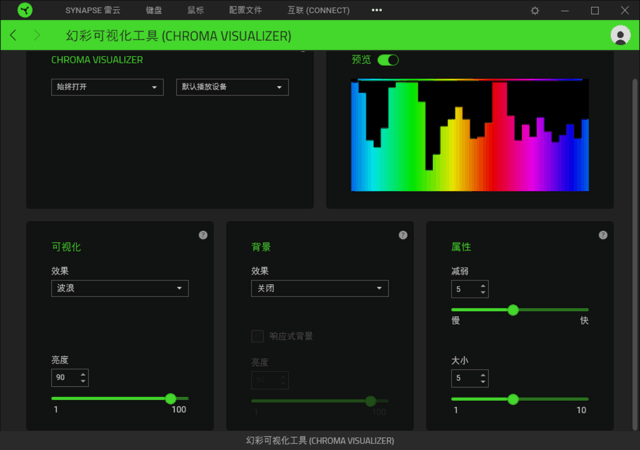Screen dimensions: 640x450
Task: Open the 始终打开 dropdown
Action: click(x=107, y=87)
